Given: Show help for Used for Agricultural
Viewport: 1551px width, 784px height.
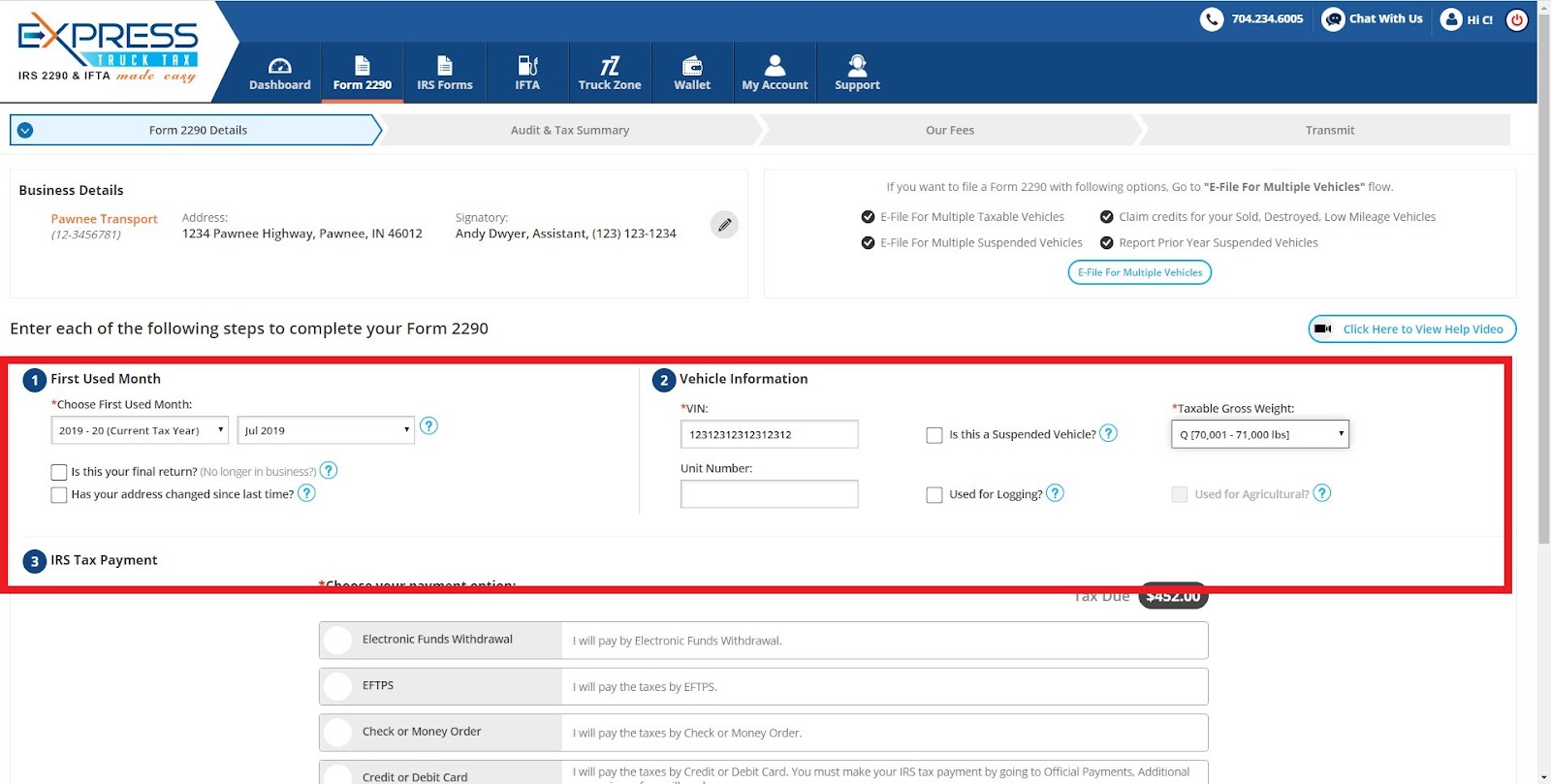Looking at the screenshot, I should [1322, 492].
